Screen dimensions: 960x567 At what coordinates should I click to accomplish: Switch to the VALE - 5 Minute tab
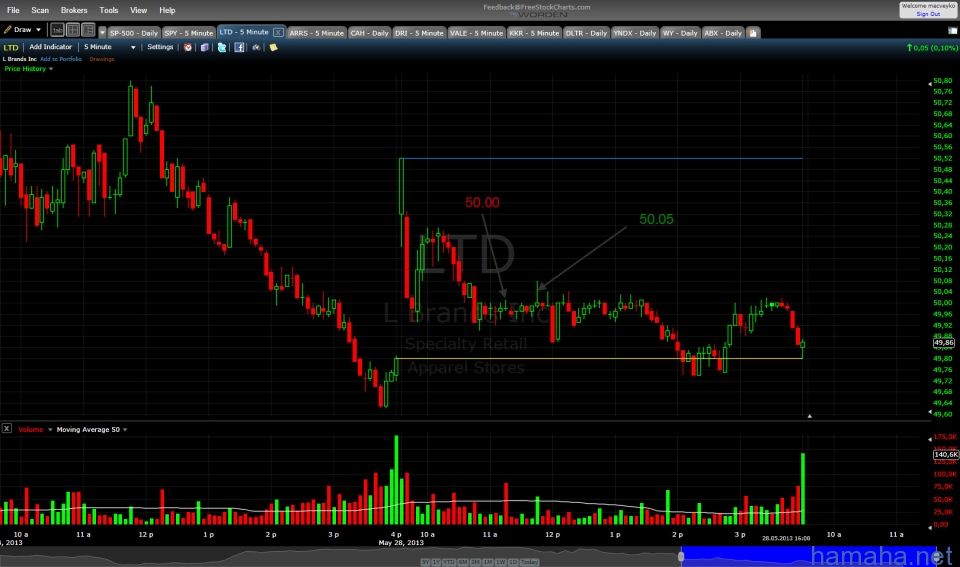[476, 33]
